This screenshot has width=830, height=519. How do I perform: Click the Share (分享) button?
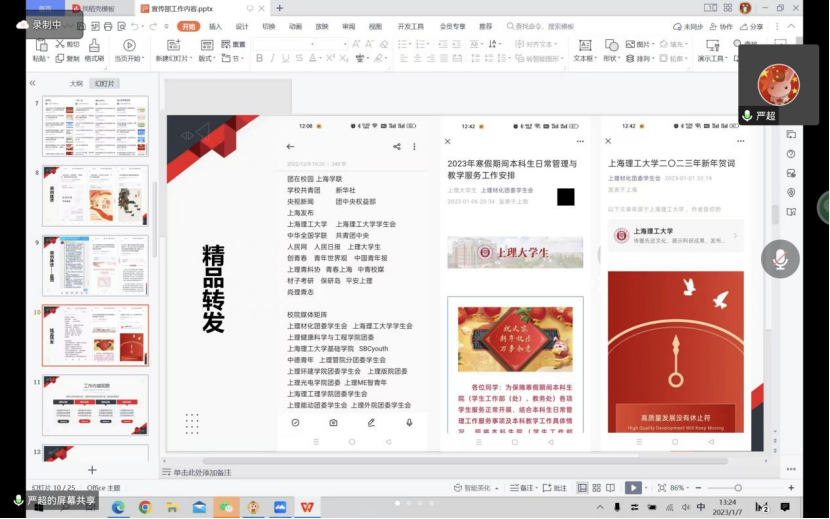pyautogui.click(x=752, y=26)
